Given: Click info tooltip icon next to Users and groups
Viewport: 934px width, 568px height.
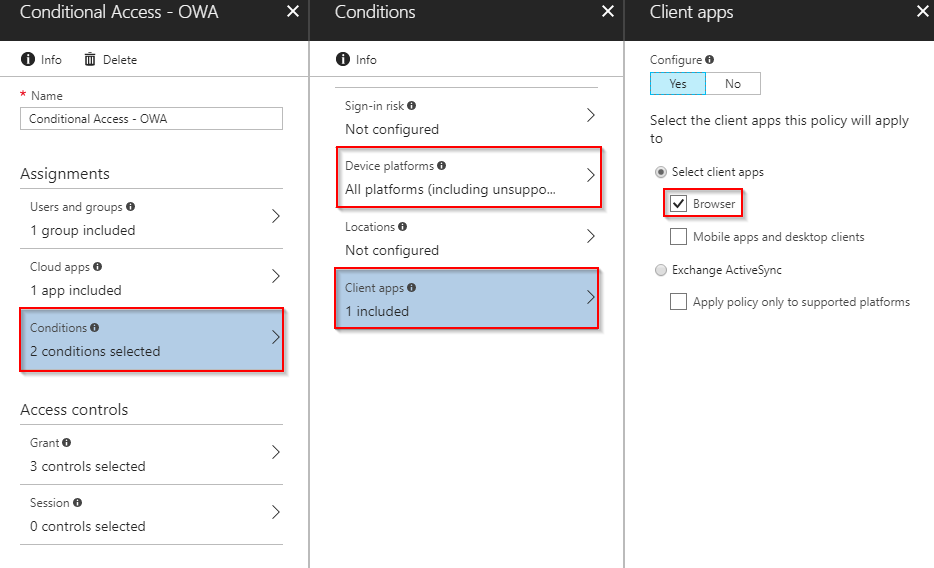Looking at the screenshot, I should (130, 207).
